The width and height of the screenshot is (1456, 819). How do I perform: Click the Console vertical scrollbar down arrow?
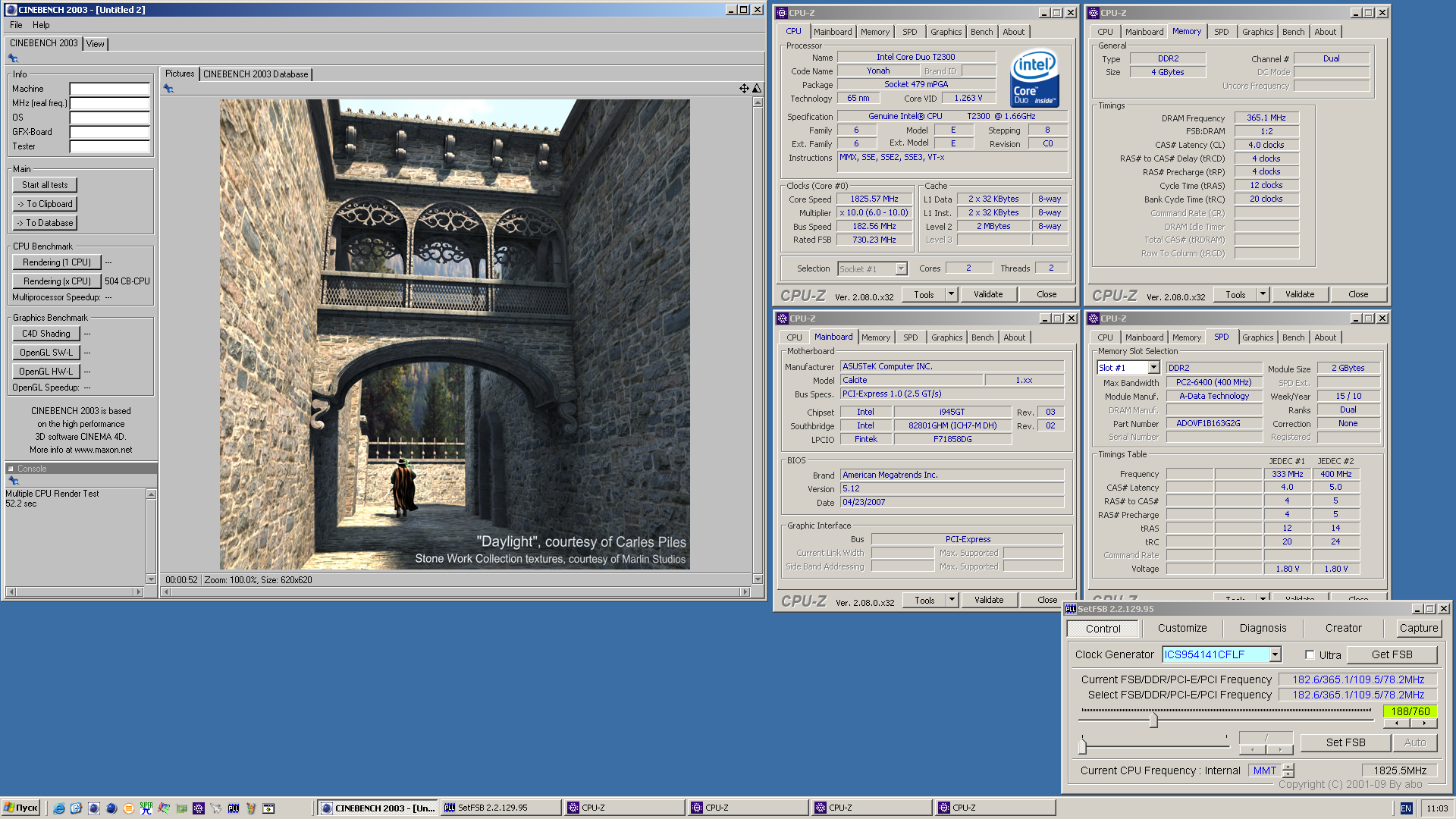(x=151, y=579)
